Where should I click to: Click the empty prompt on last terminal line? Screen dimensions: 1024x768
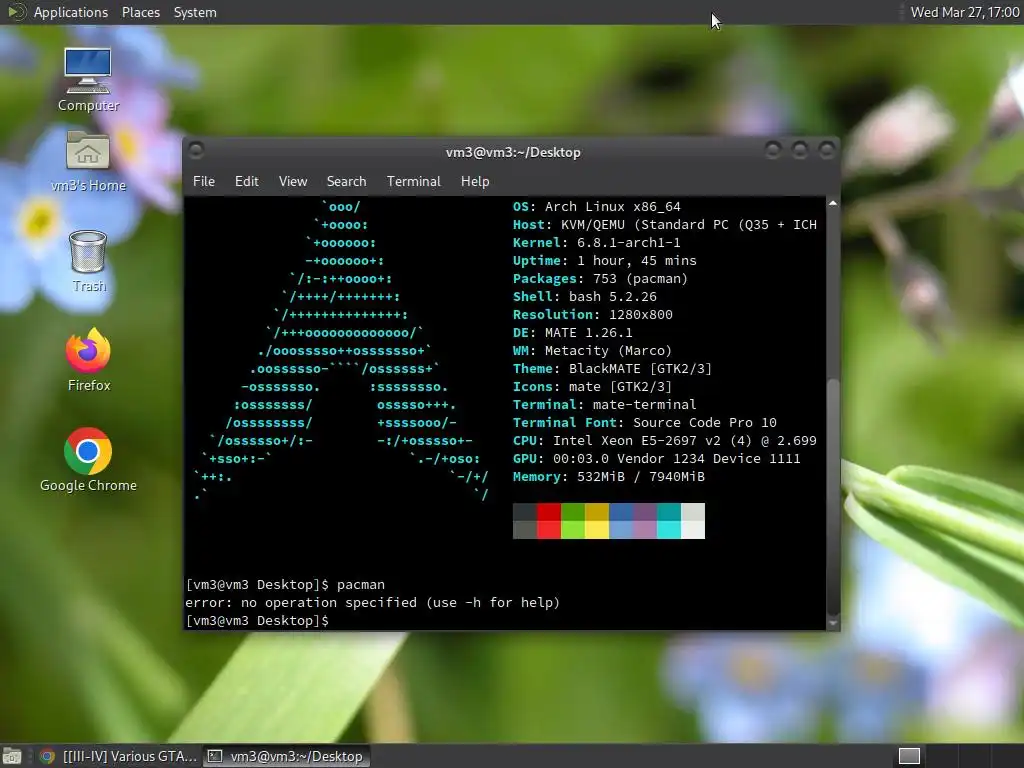click(257, 620)
